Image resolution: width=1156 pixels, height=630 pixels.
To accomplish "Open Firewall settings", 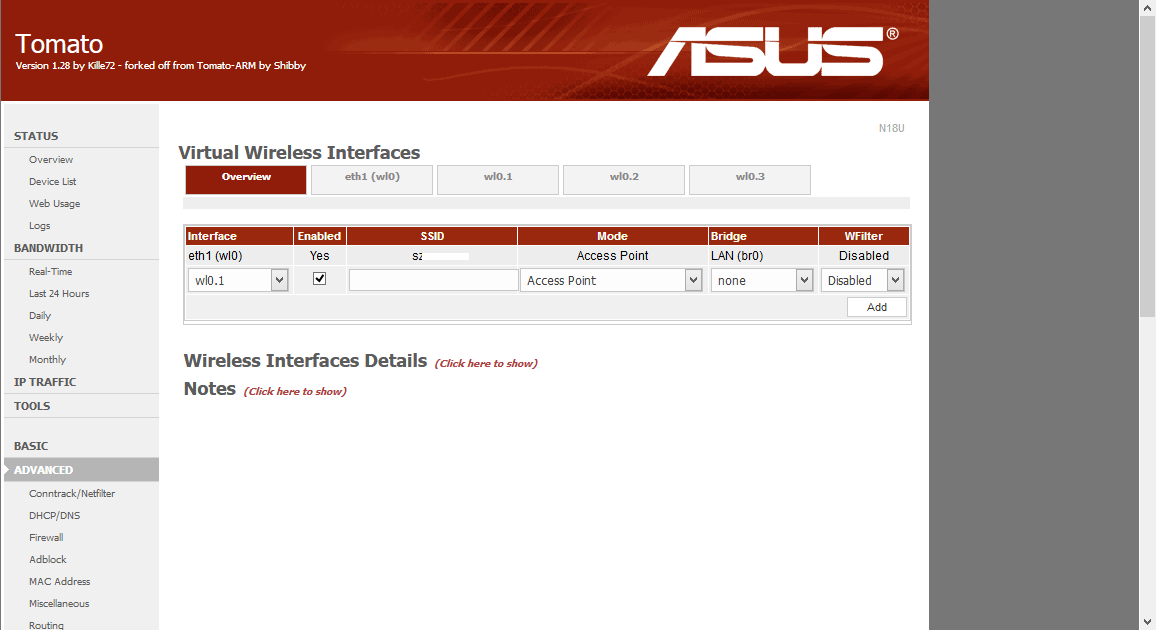I will (x=46, y=538).
